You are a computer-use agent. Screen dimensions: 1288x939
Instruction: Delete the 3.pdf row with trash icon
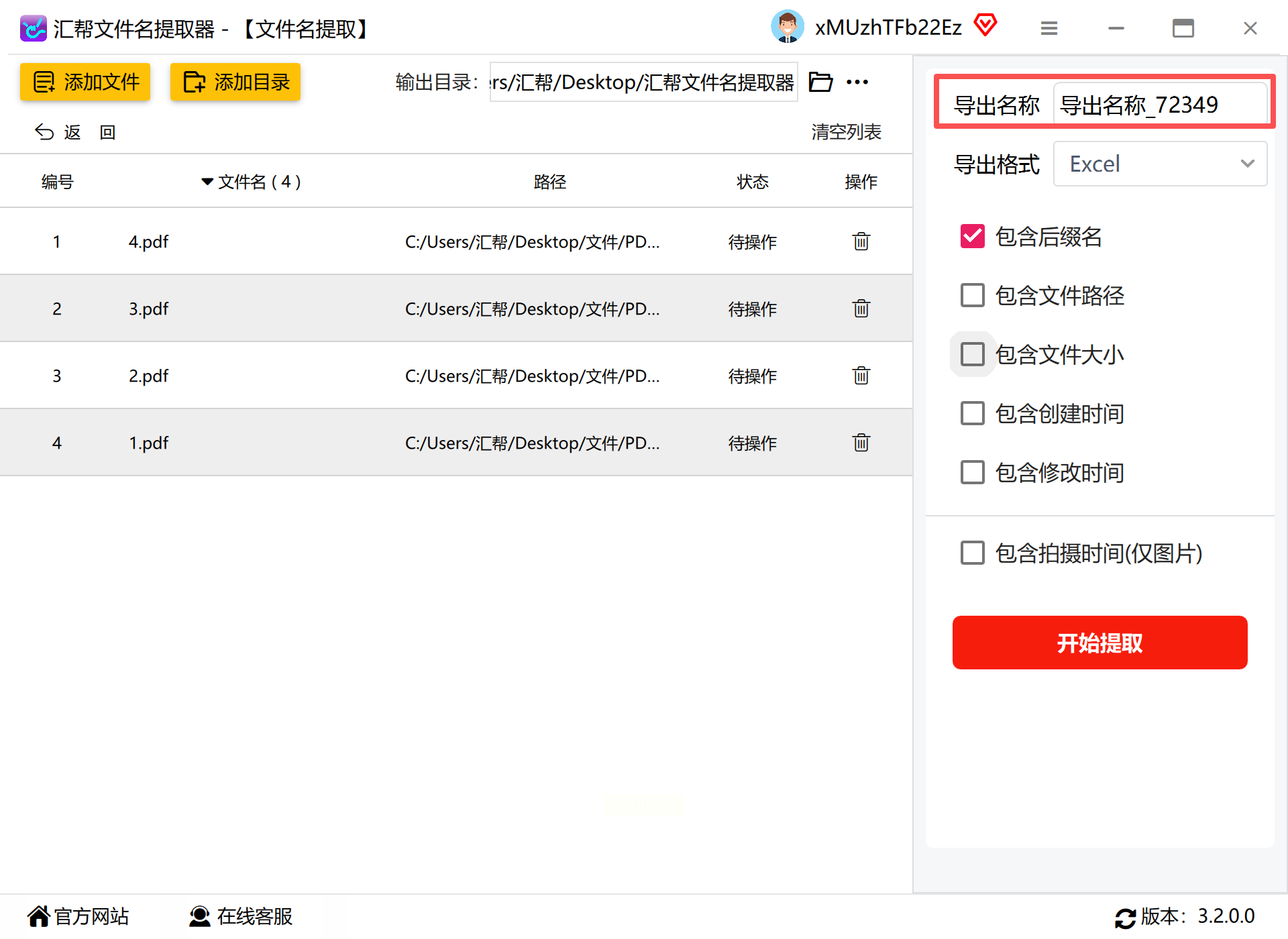click(x=861, y=308)
